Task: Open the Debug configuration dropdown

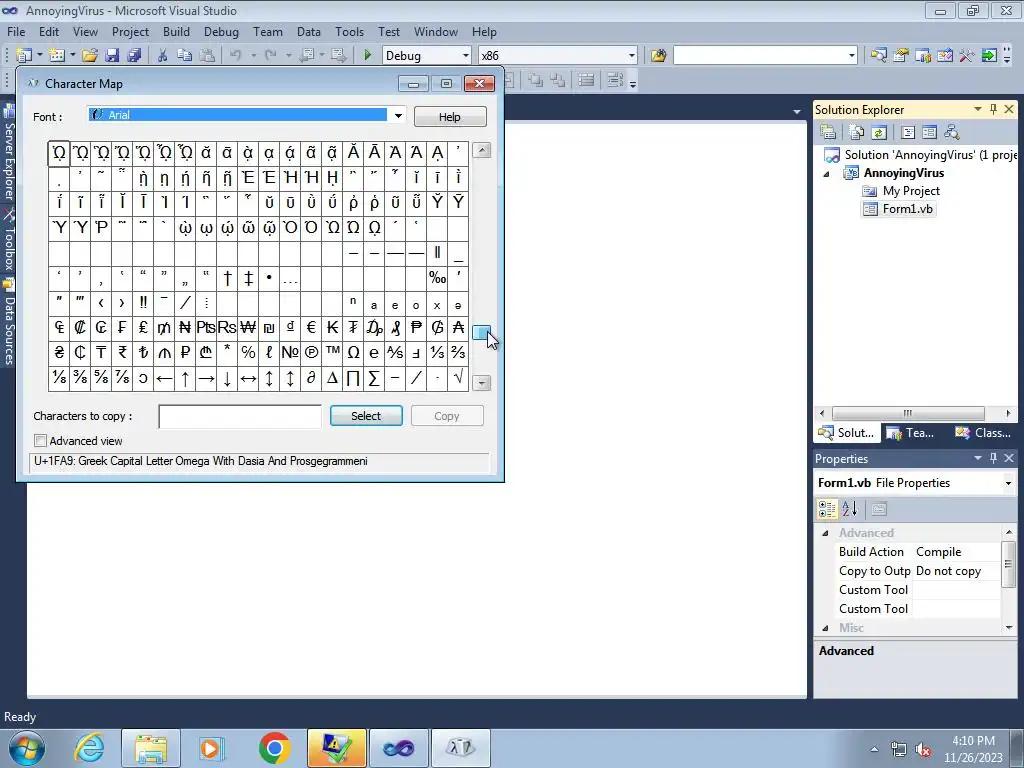Action: pyautogui.click(x=466, y=56)
